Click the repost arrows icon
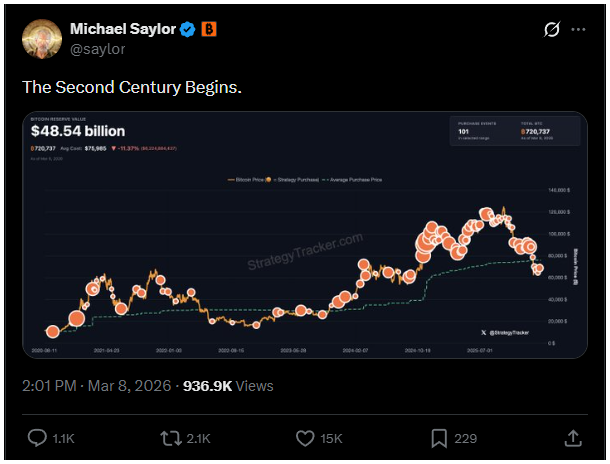 (x=172, y=438)
